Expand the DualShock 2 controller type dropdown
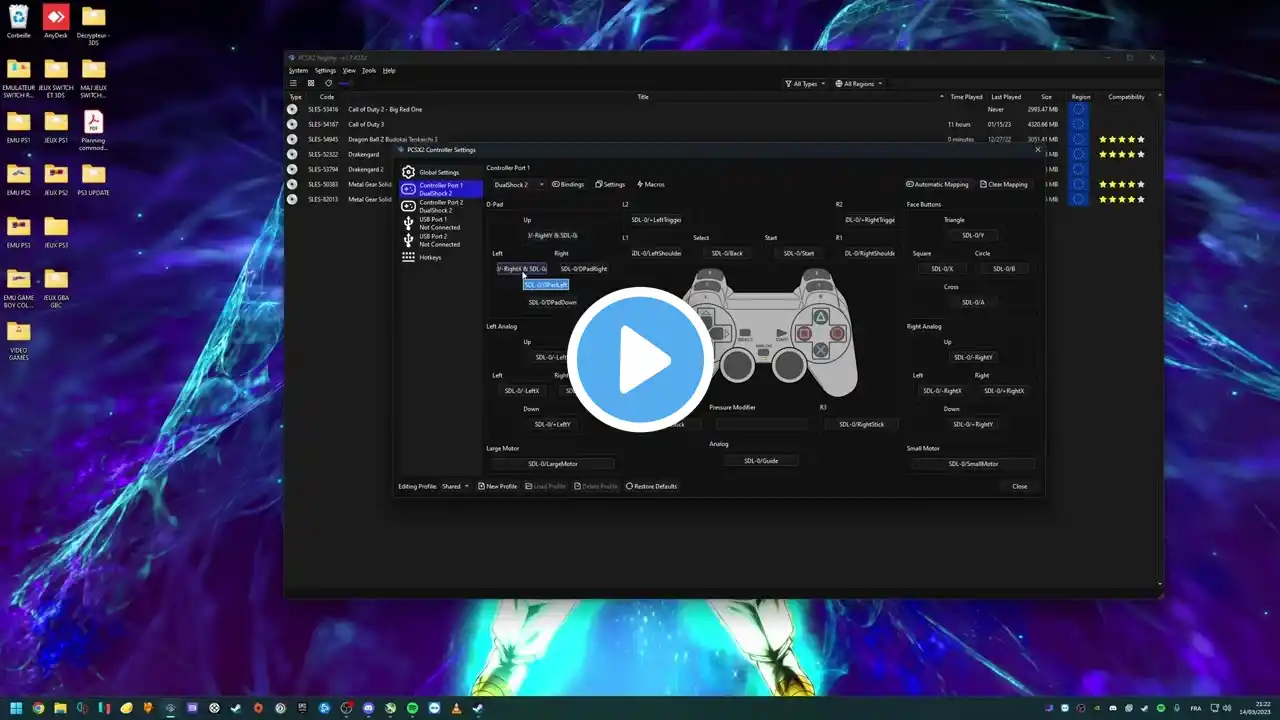Image resolution: width=1280 pixels, height=720 pixels. pyautogui.click(x=518, y=184)
